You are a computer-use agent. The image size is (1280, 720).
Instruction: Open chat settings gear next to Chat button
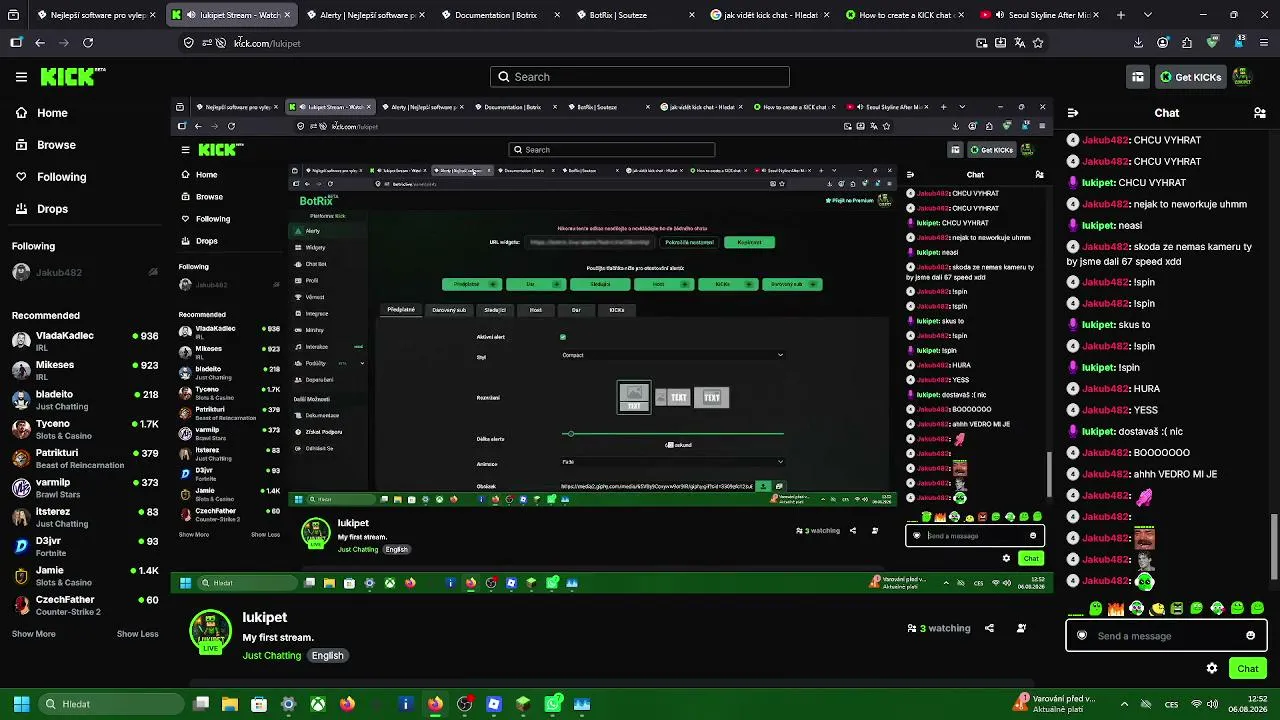click(x=1212, y=668)
